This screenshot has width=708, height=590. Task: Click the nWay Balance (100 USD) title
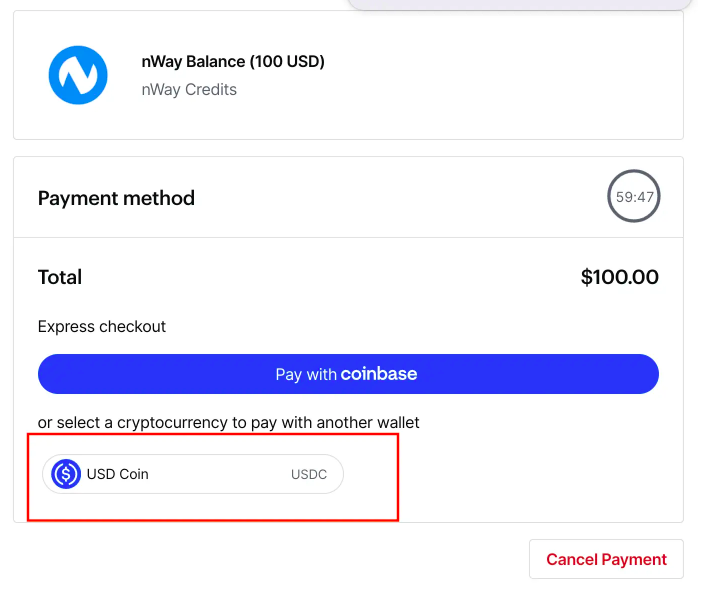tap(233, 61)
